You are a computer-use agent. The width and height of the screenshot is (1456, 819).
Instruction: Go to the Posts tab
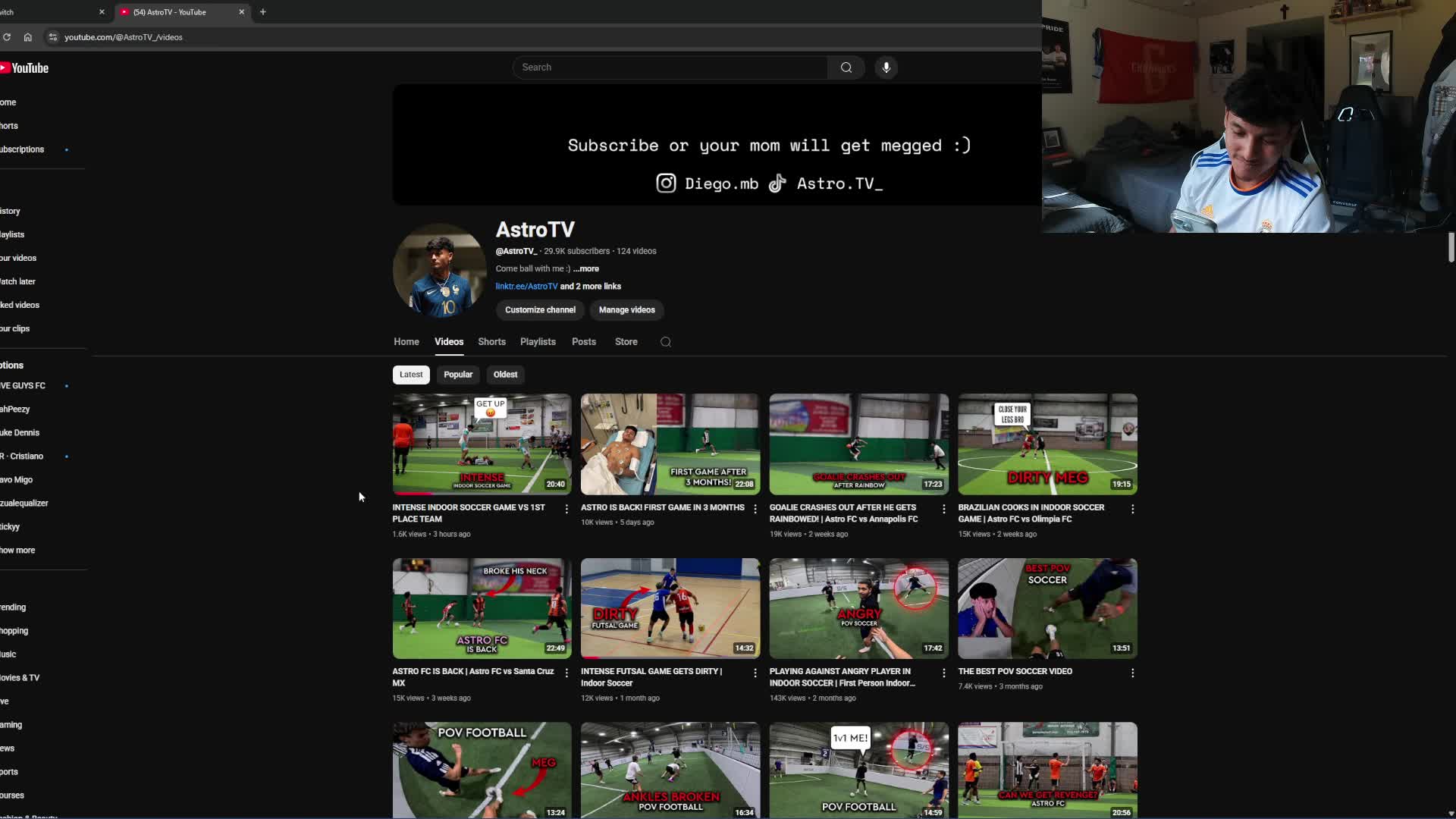coord(584,342)
